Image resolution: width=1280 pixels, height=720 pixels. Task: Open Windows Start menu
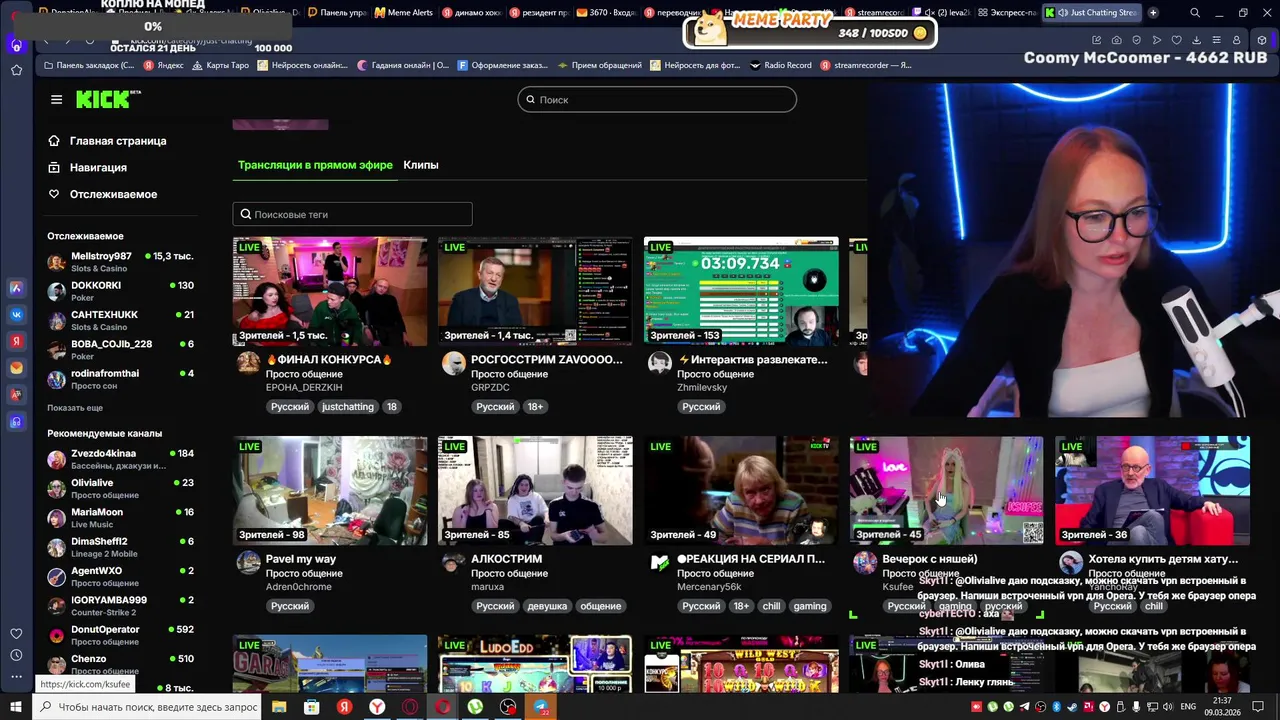[x=14, y=707]
